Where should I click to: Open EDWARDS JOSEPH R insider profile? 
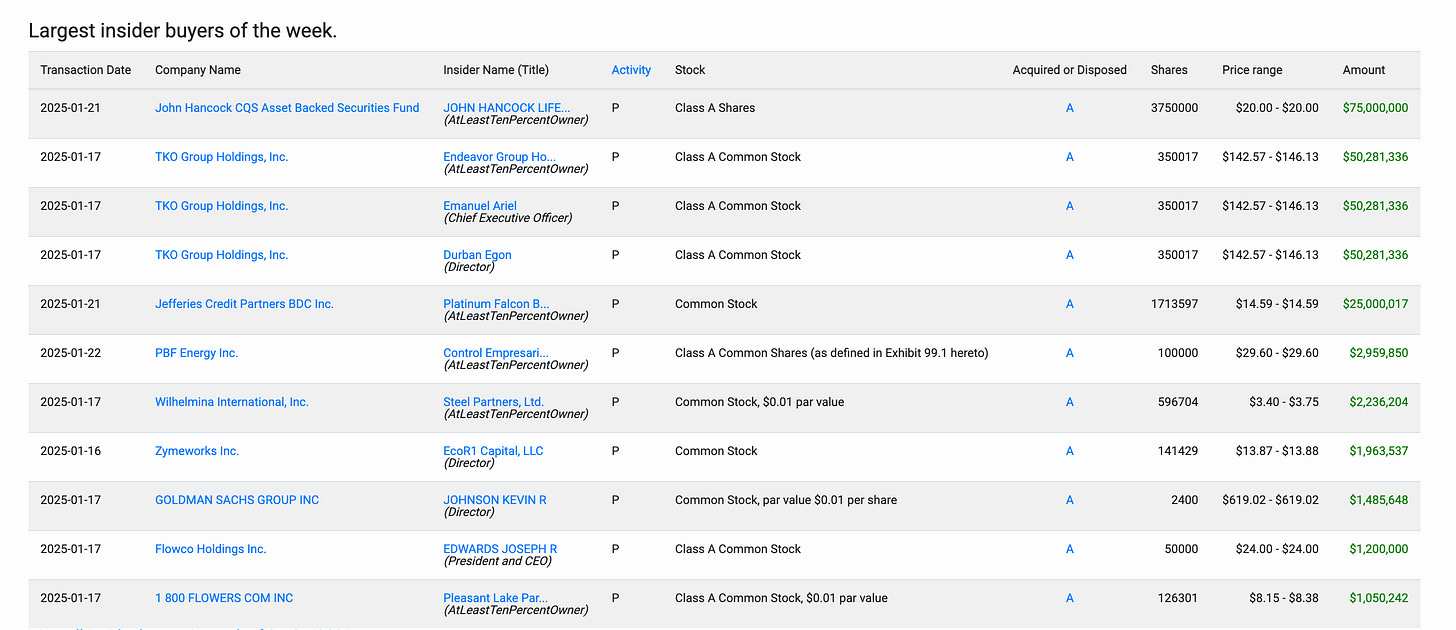coord(500,549)
